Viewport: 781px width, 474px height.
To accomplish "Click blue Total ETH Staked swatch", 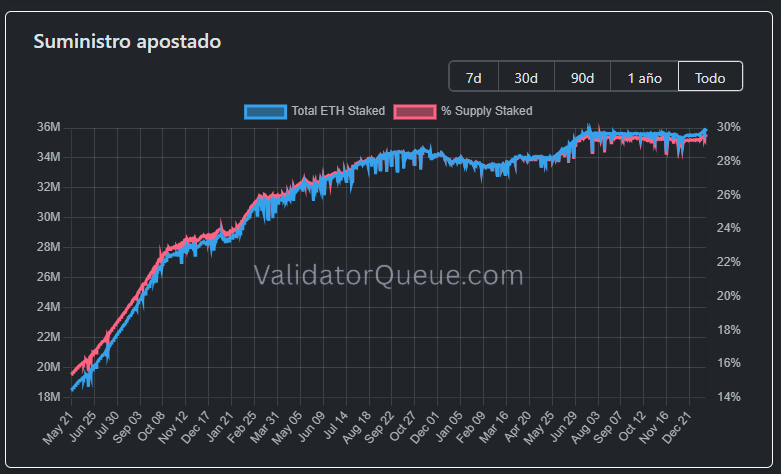I will pos(265,111).
